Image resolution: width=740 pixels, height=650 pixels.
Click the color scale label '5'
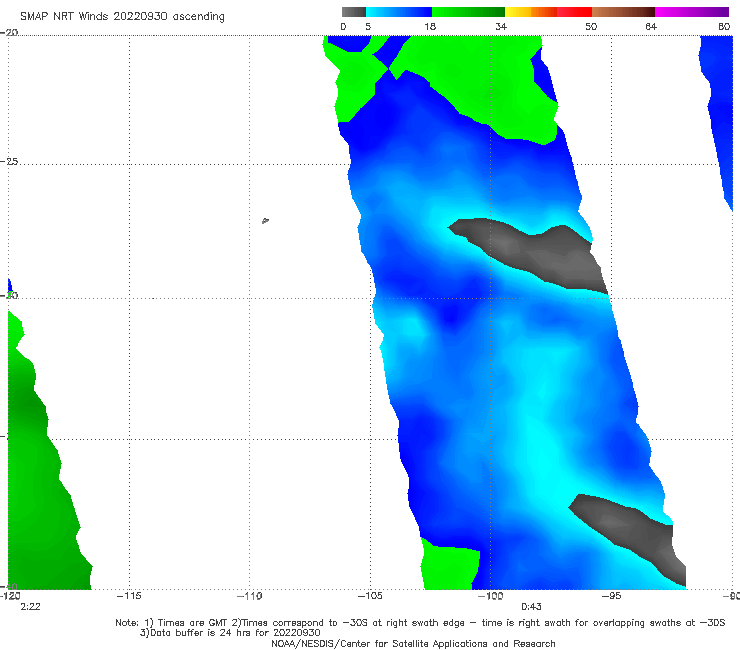tap(368, 26)
